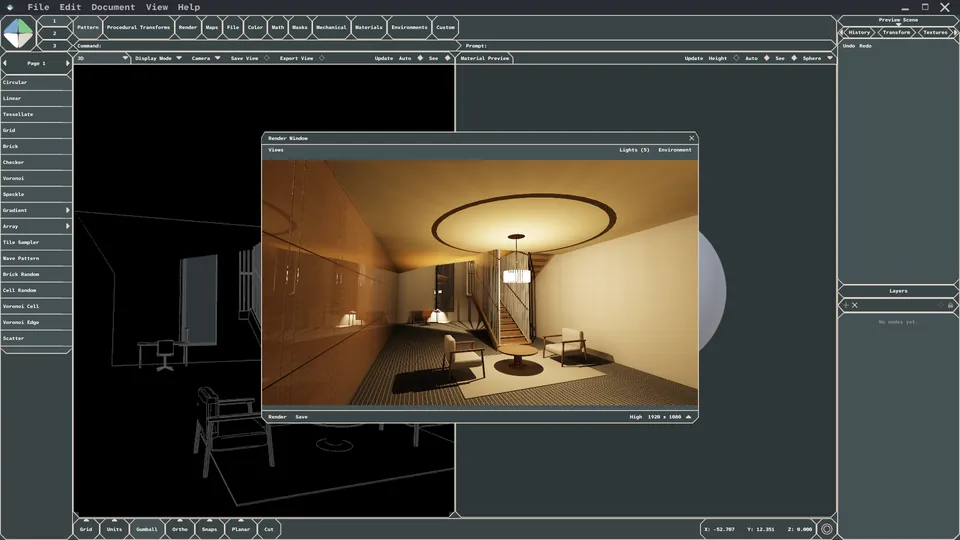Toggle Ortho mode in bottom bar
This screenshot has height=540, width=960.
click(x=179, y=529)
